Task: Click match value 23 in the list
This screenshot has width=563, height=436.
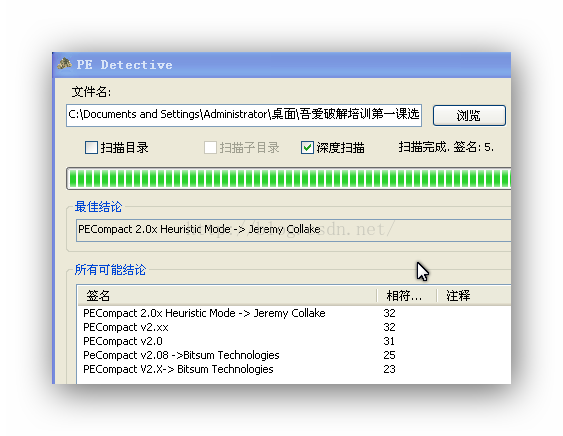Action: [389, 369]
